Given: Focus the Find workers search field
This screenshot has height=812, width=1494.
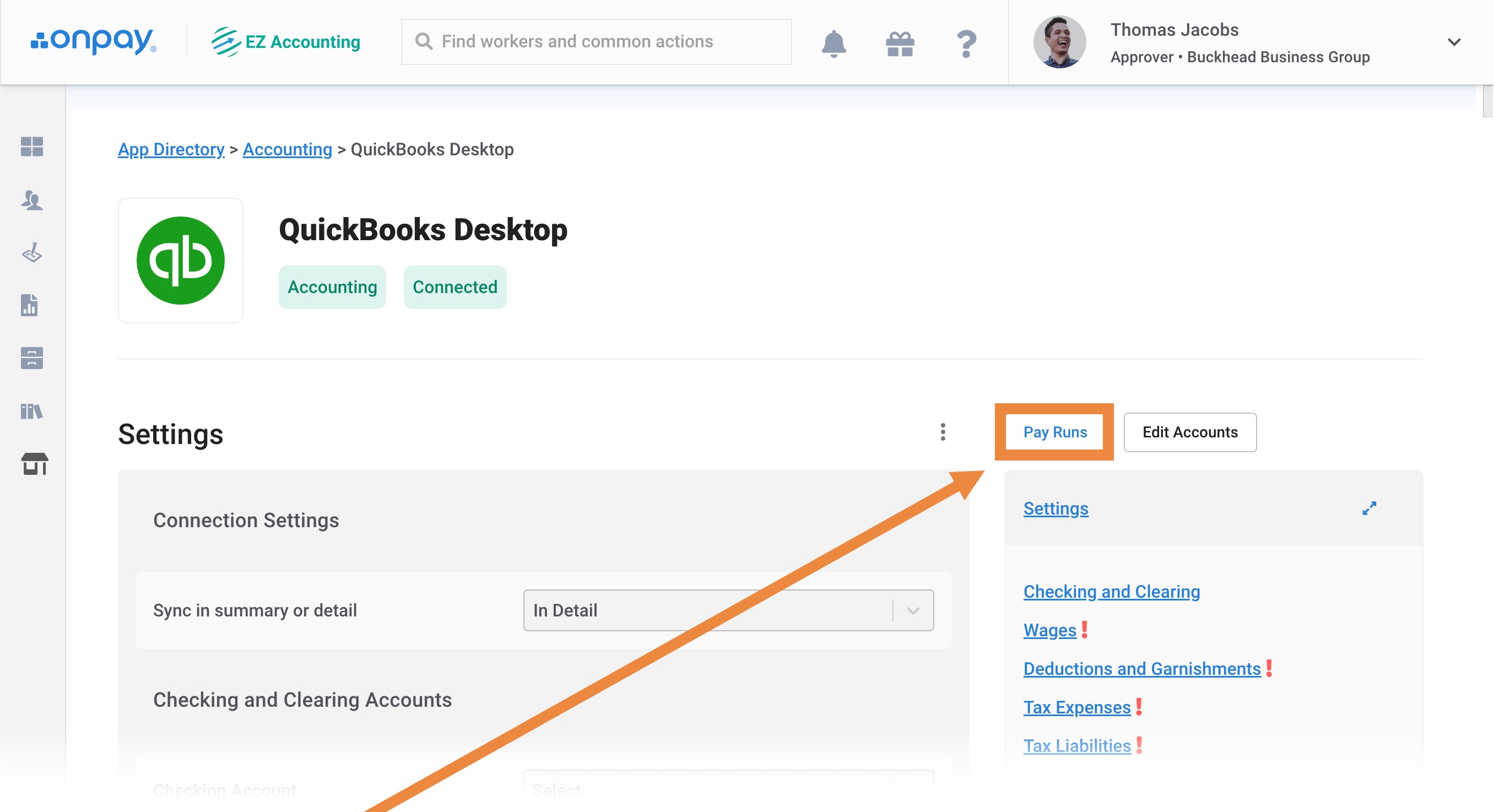Looking at the screenshot, I should point(596,42).
